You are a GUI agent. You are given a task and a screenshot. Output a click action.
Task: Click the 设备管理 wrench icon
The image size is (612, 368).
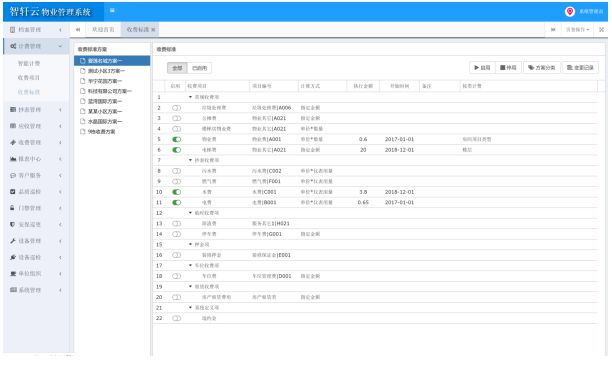13,241
